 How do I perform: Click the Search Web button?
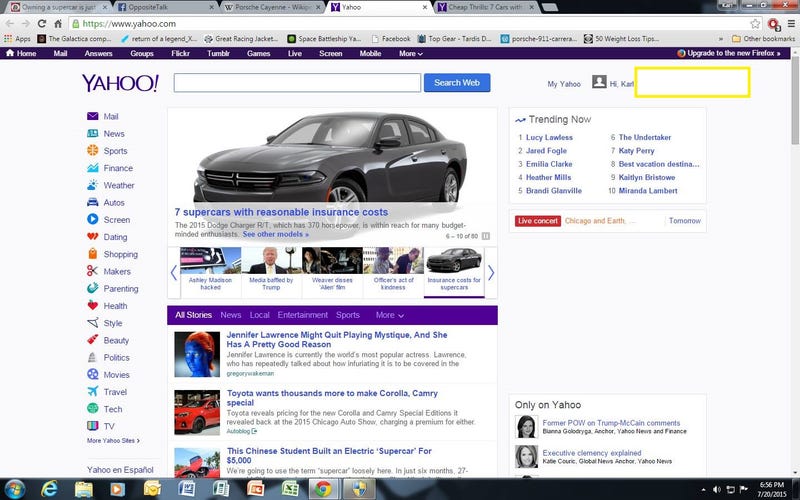click(x=457, y=83)
